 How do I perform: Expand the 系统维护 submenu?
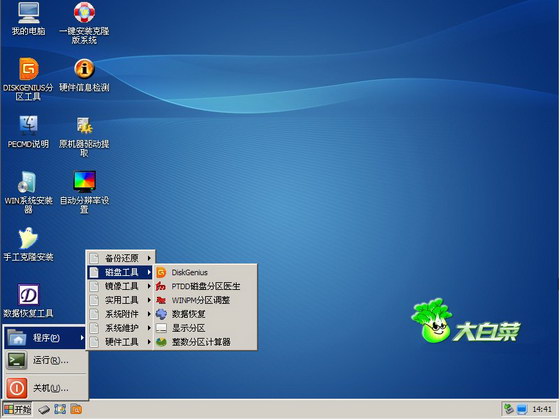pyautogui.click(x=120, y=328)
